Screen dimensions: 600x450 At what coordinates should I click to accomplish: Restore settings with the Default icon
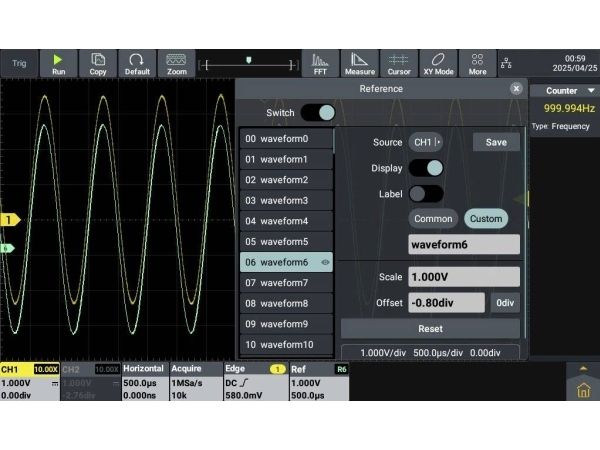(x=137, y=64)
